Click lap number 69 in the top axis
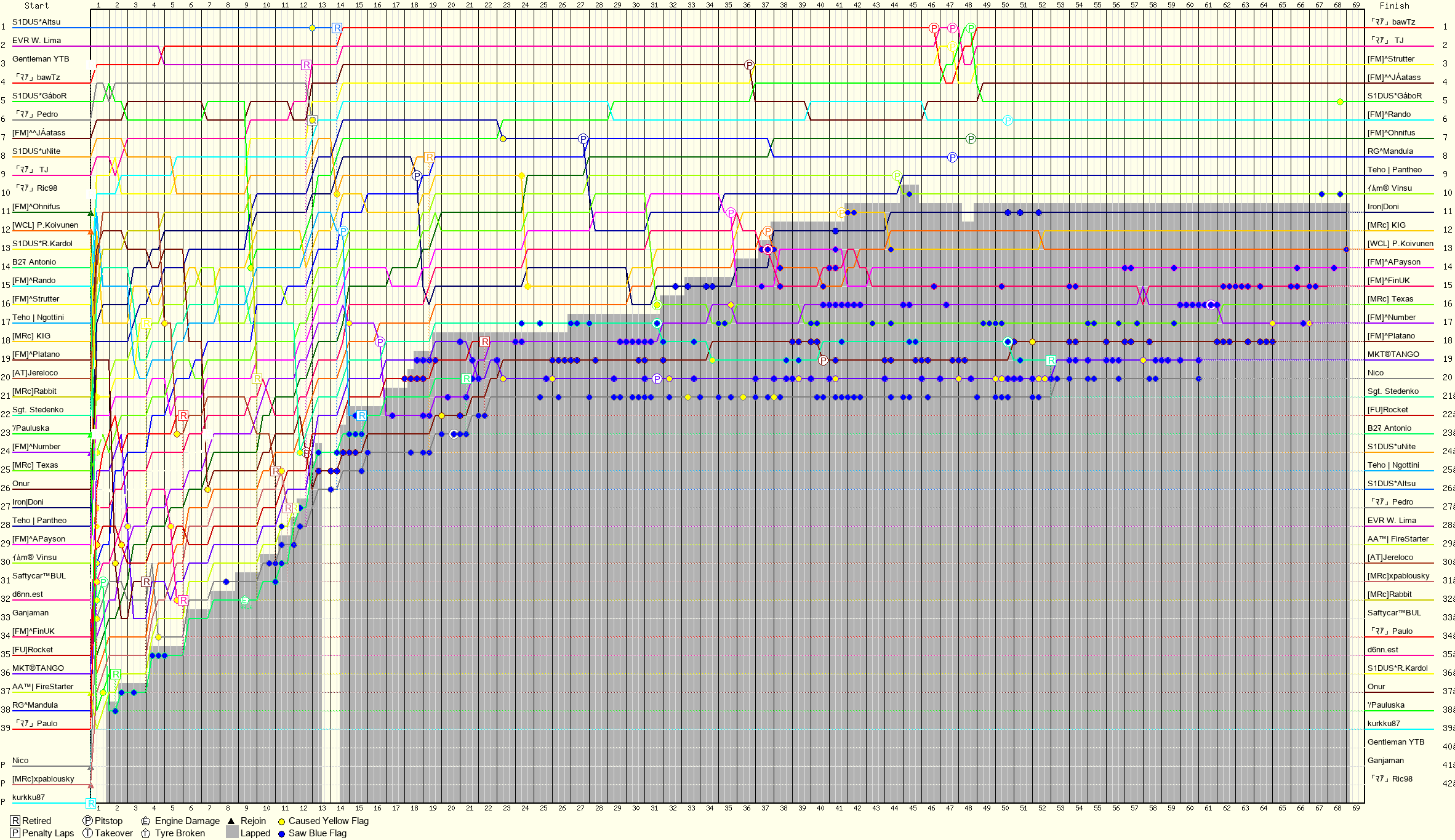The width and height of the screenshot is (1455, 840). [x=1356, y=5]
